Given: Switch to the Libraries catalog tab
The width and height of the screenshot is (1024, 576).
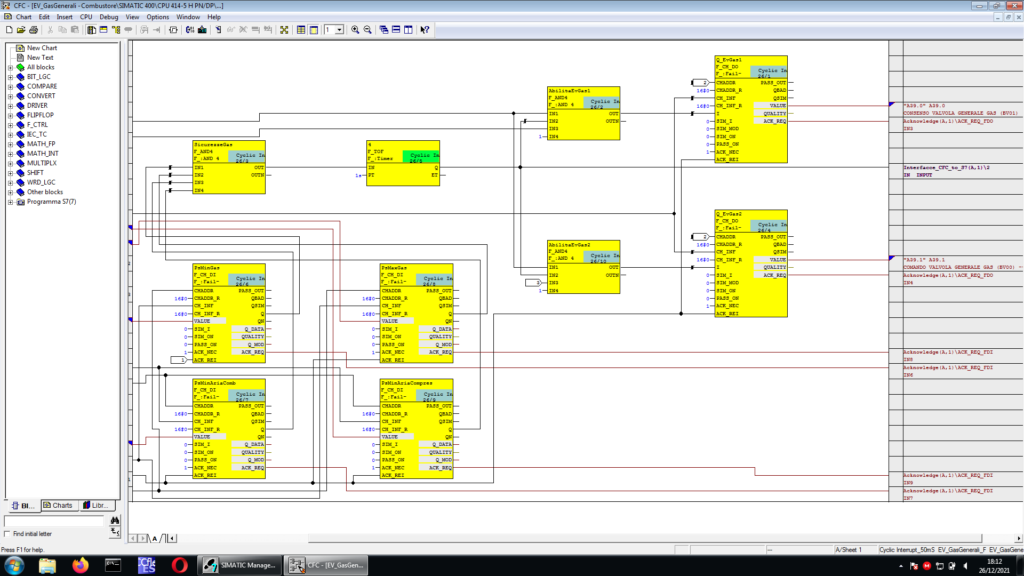Looking at the screenshot, I should (97, 505).
